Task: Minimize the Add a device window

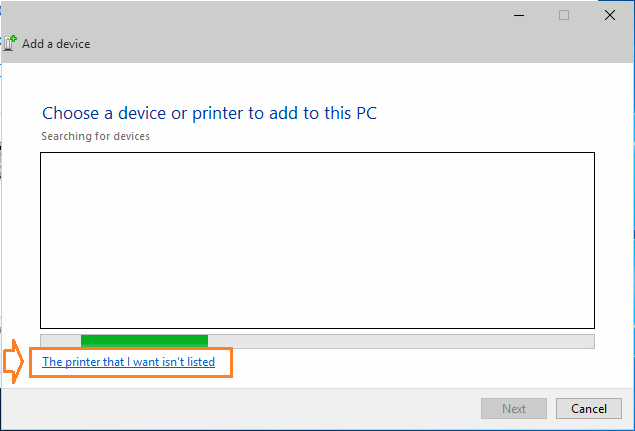Action: 519,15
